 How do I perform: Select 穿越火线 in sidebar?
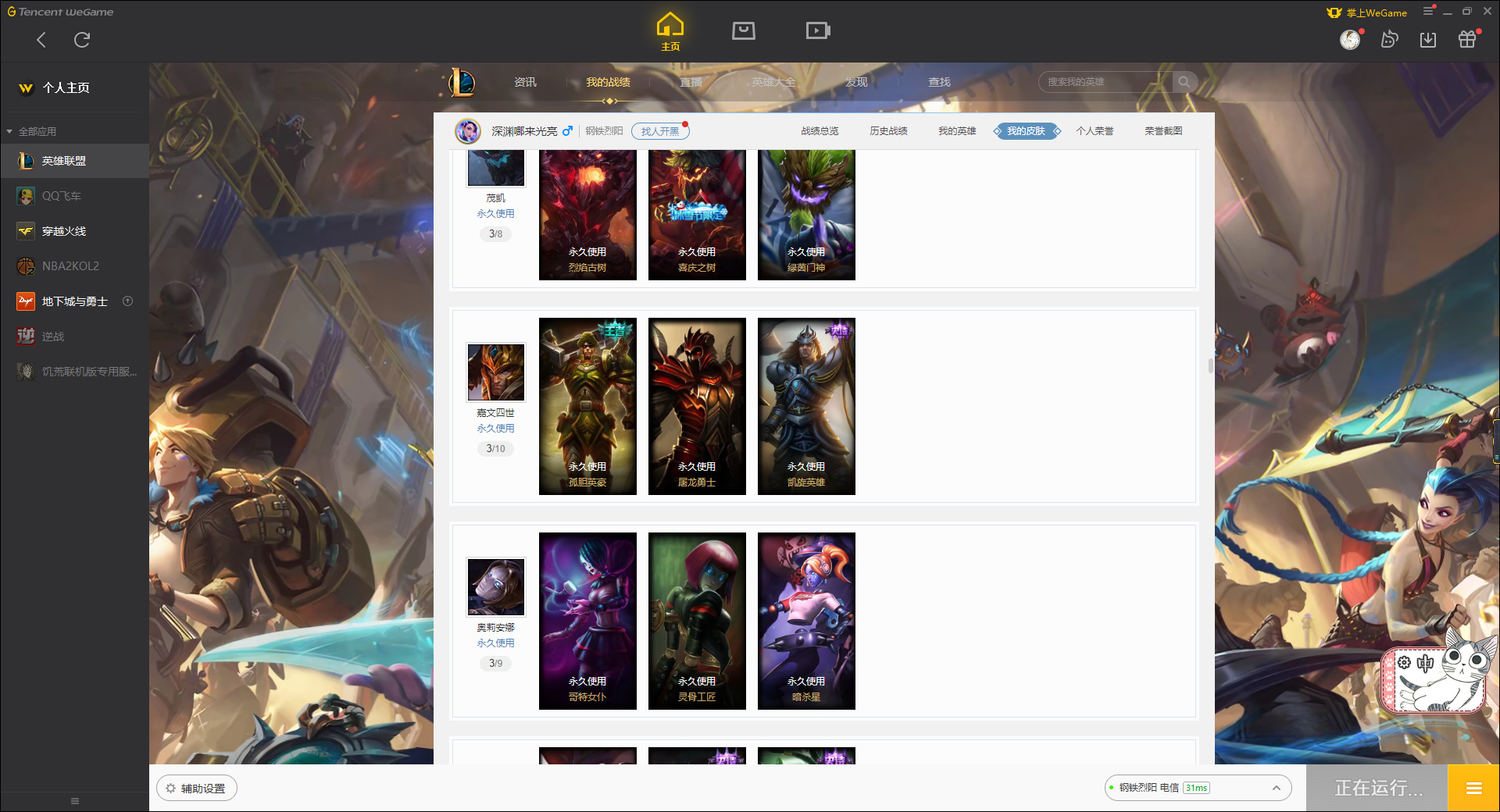click(74, 231)
